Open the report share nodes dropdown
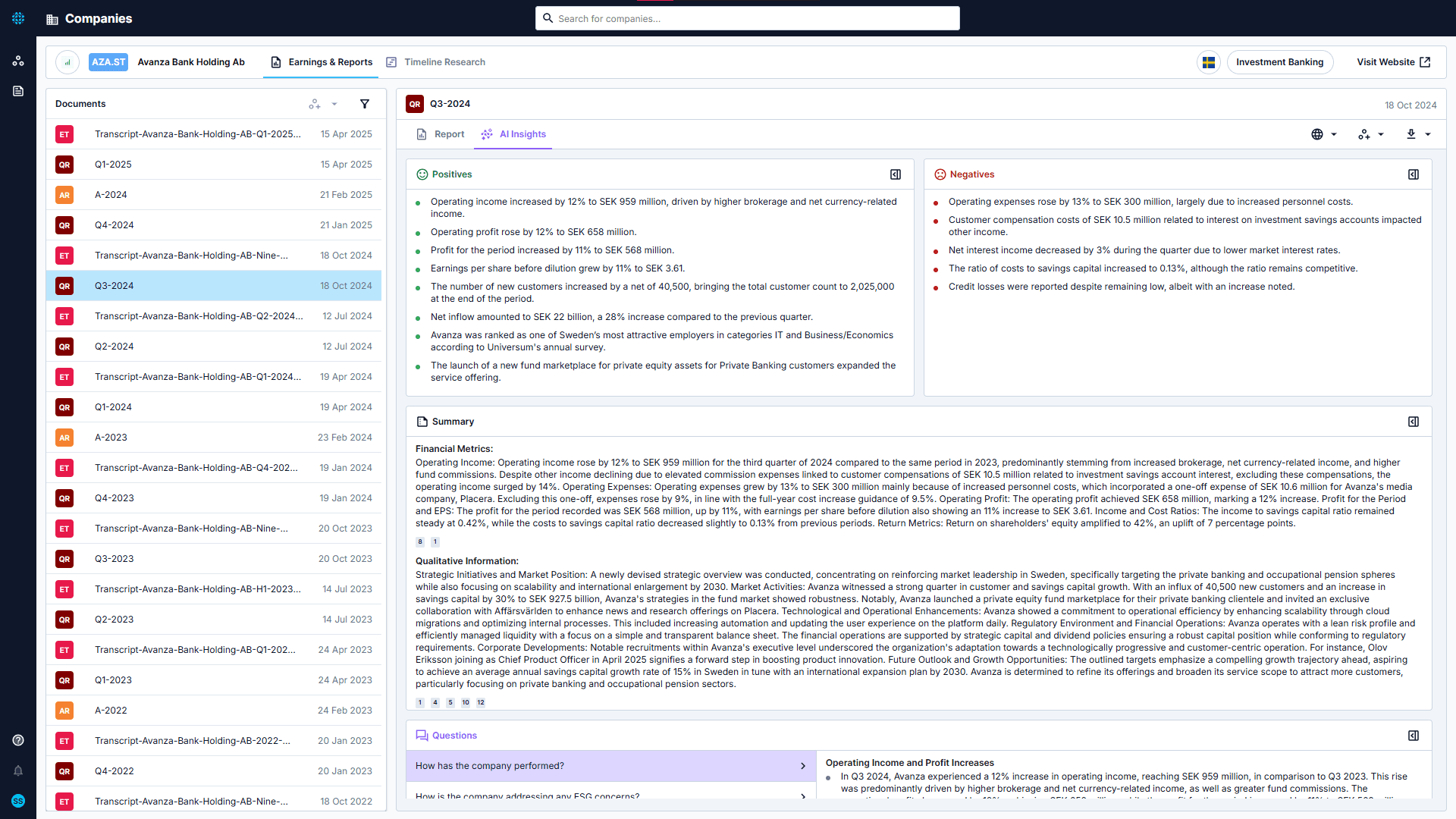 (x=1371, y=134)
